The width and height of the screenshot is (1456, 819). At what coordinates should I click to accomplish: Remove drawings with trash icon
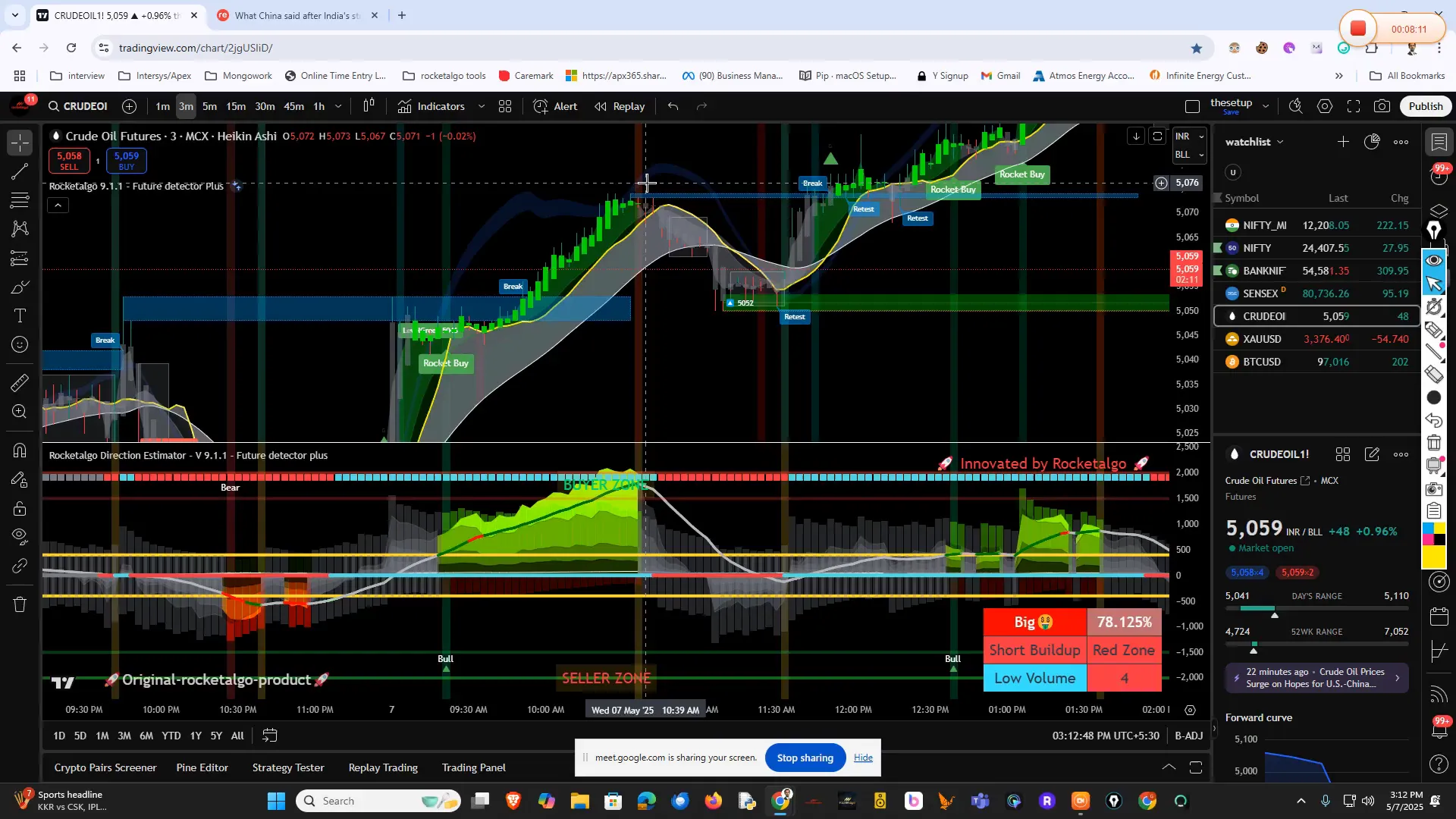(x=20, y=604)
